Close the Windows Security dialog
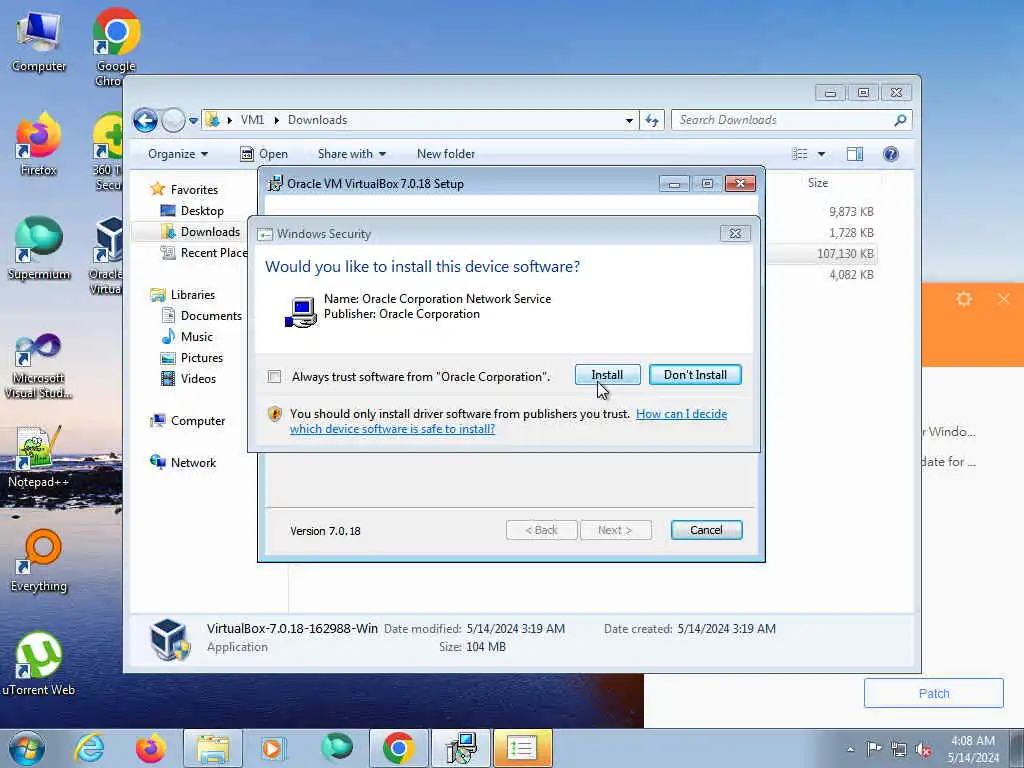The width and height of the screenshot is (1024, 768). click(735, 234)
